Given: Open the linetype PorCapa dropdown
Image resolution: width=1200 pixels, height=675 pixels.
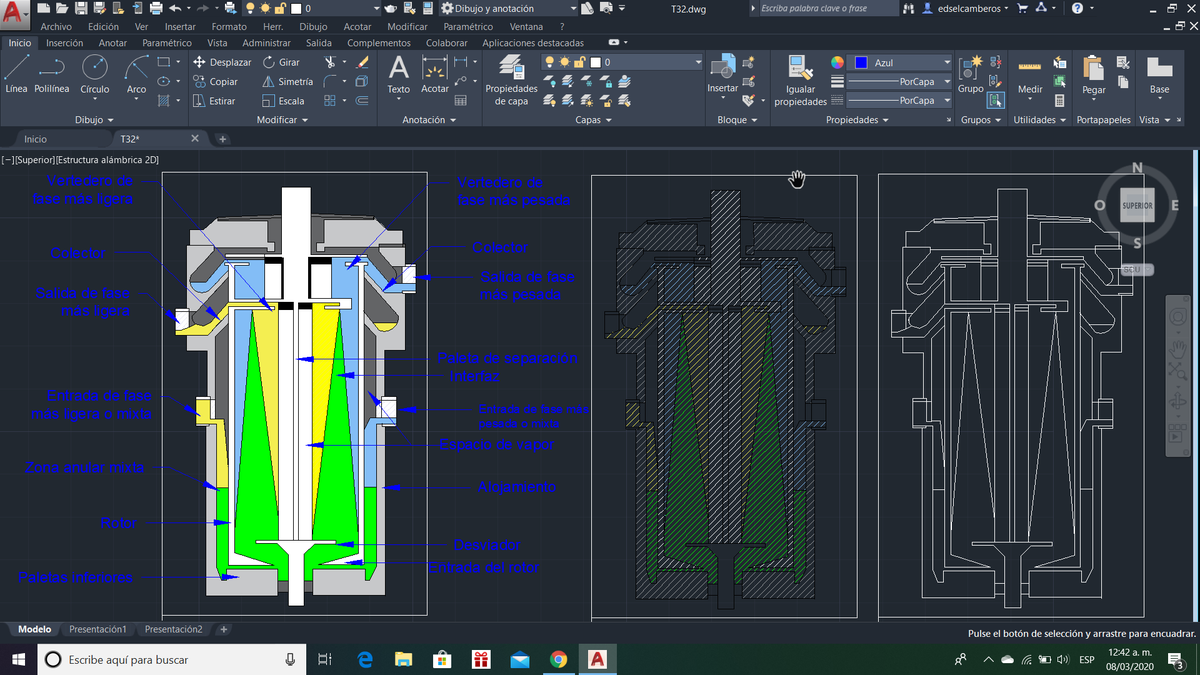Looking at the screenshot, I should pyautogui.click(x=946, y=100).
